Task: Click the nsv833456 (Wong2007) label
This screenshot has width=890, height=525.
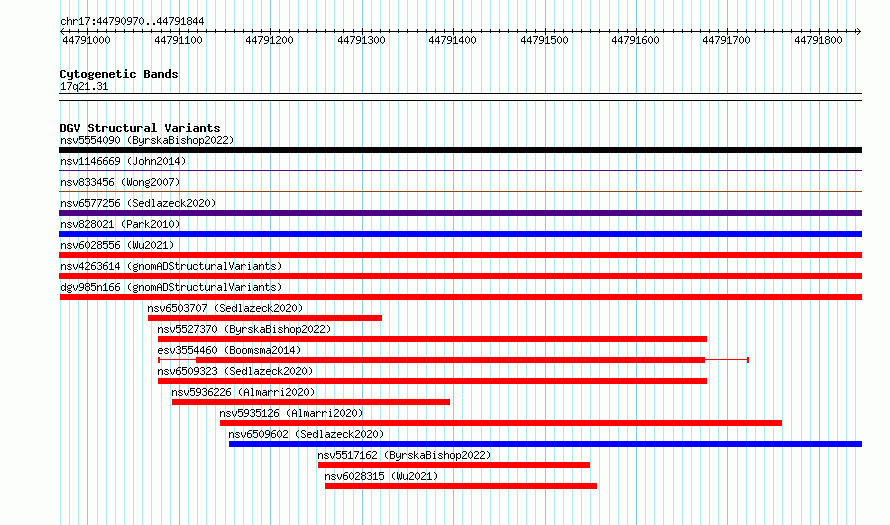Action: pyautogui.click(x=120, y=182)
